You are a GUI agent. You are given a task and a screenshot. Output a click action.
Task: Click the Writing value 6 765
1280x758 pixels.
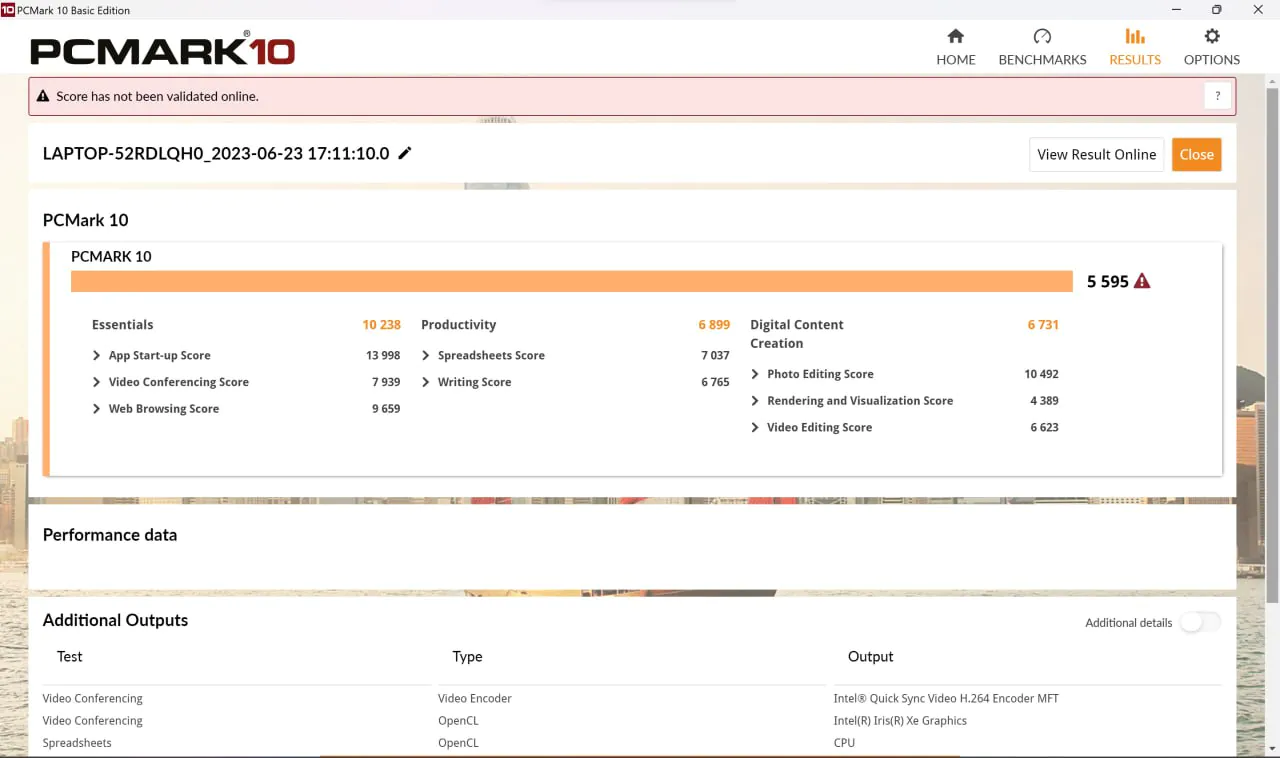pyautogui.click(x=716, y=382)
